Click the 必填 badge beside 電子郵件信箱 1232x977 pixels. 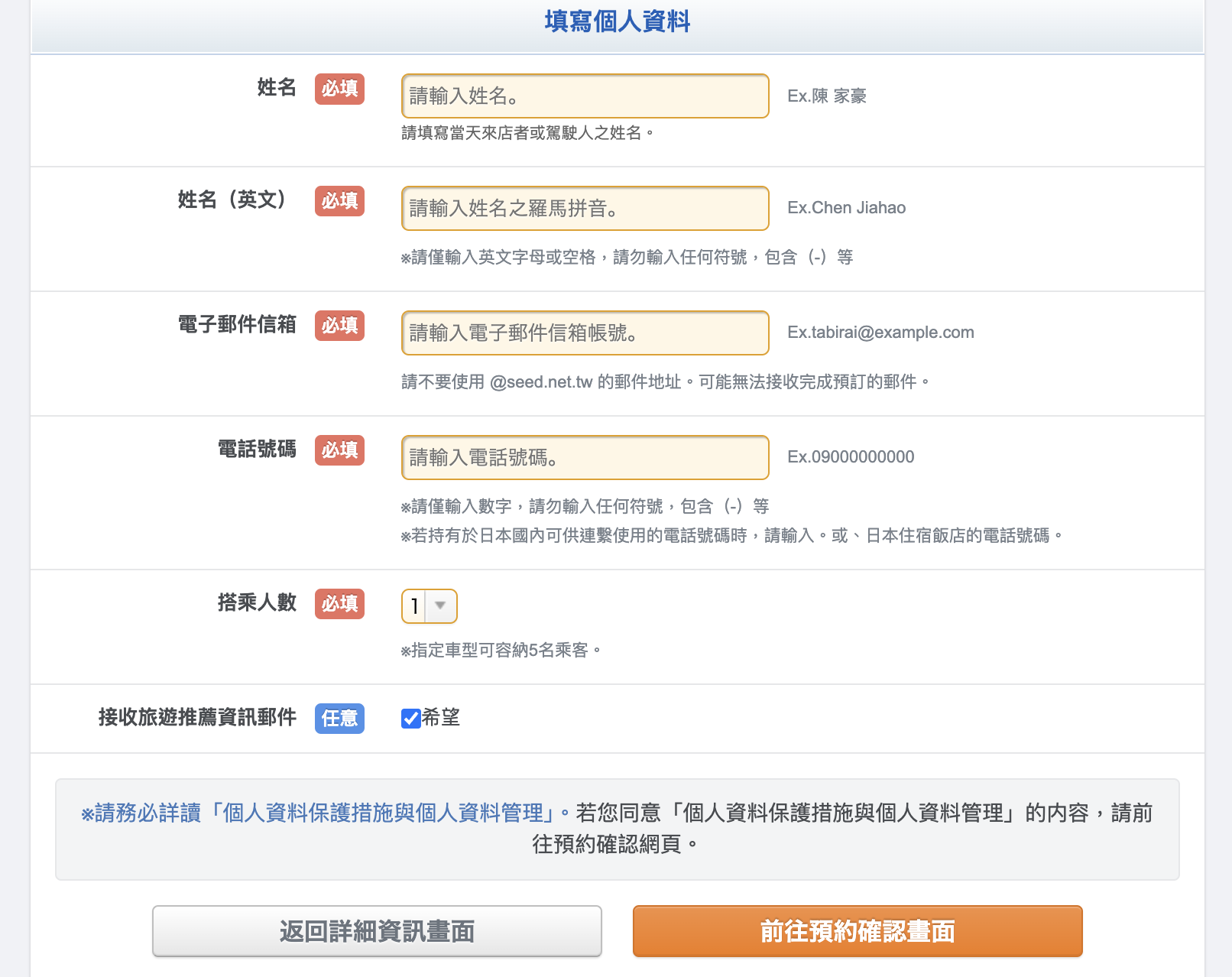point(339,326)
